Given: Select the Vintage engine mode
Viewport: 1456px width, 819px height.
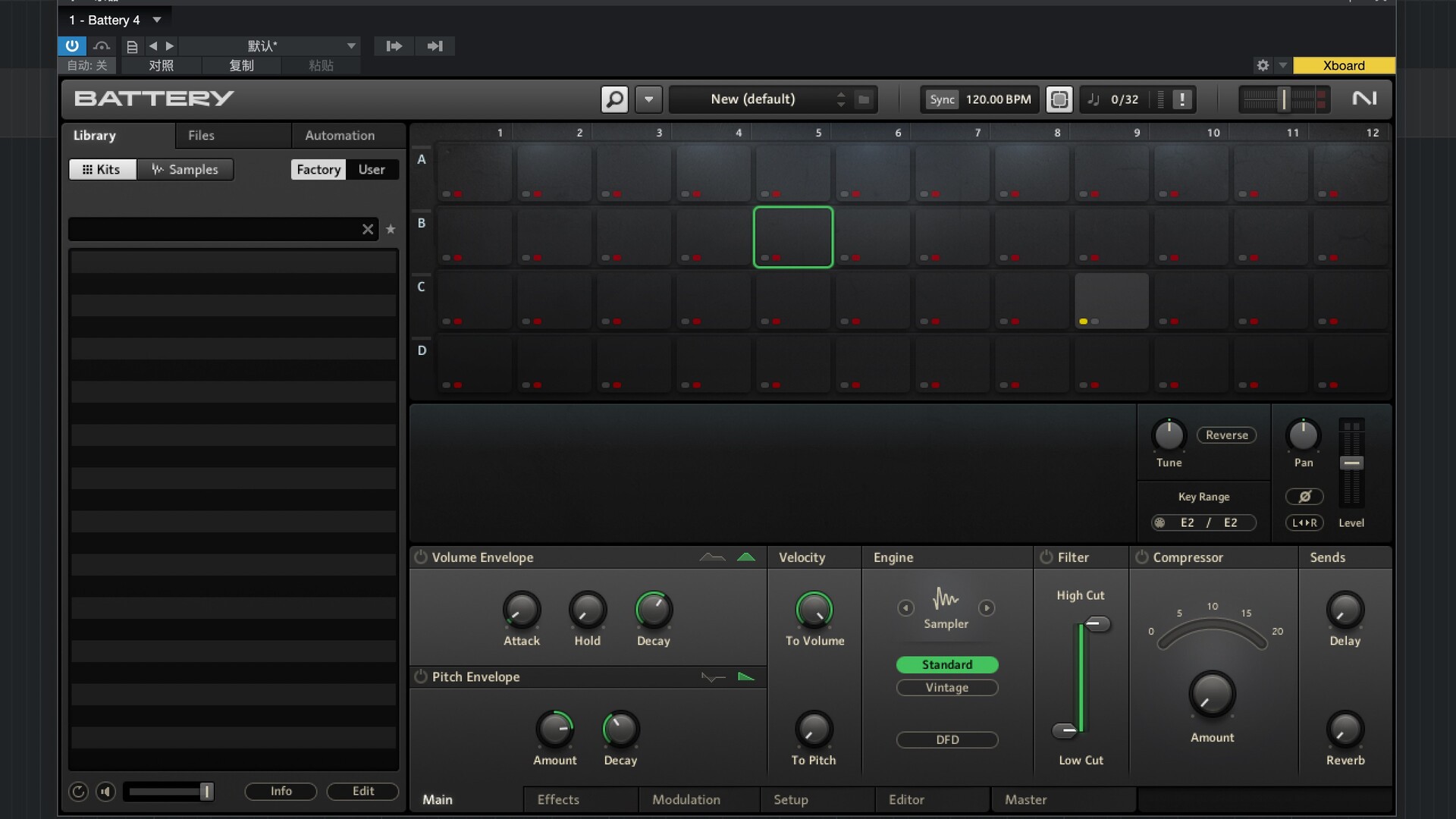Looking at the screenshot, I should 946,687.
